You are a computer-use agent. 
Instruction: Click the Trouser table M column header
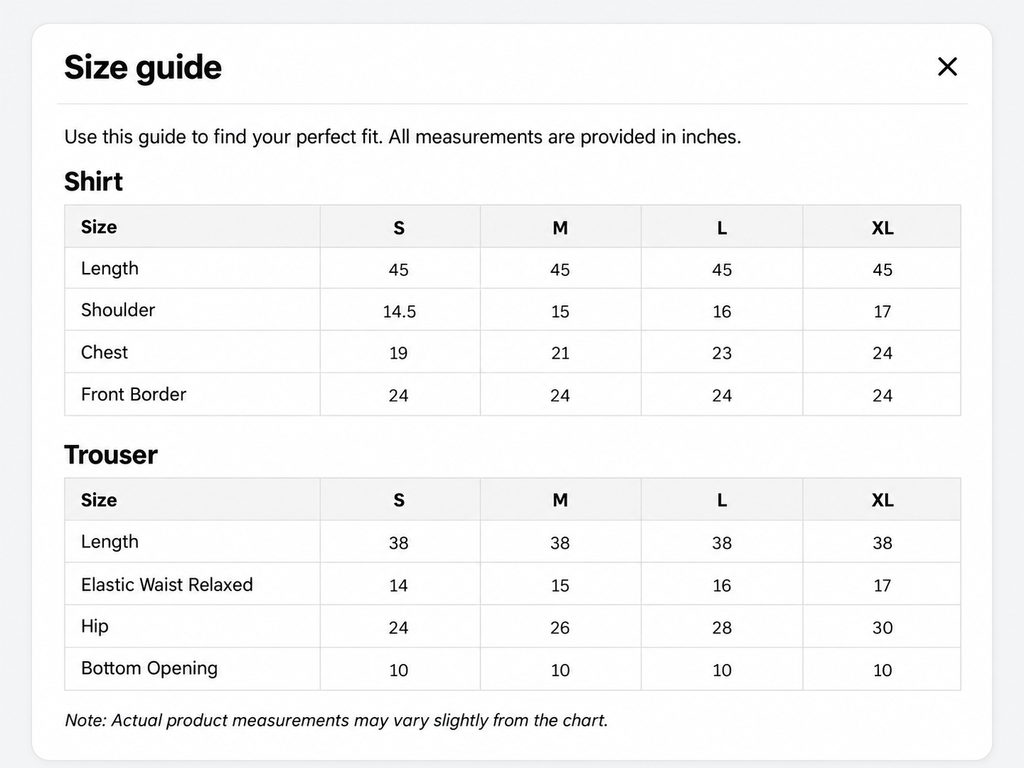pos(560,500)
